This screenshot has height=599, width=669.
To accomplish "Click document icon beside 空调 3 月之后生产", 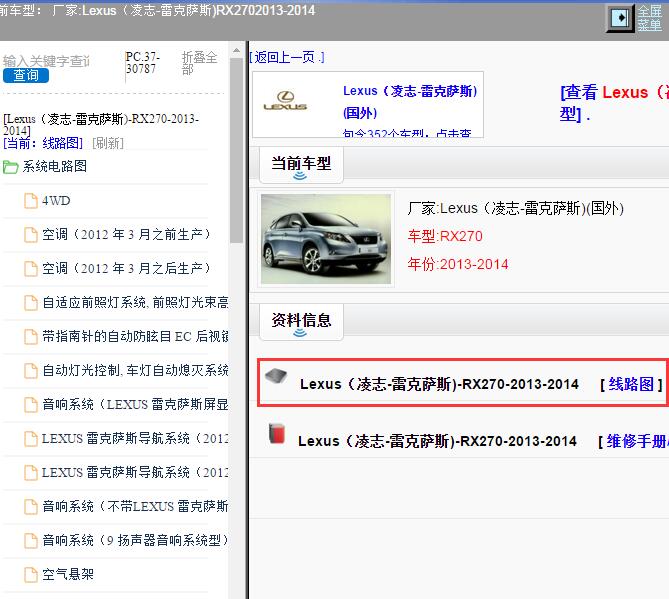I will (x=31, y=269).
